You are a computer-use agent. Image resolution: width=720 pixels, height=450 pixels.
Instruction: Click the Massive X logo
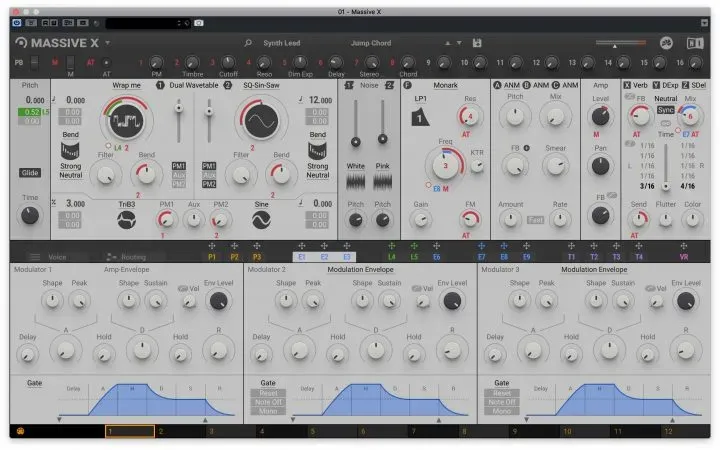pyautogui.click(x=57, y=43)
